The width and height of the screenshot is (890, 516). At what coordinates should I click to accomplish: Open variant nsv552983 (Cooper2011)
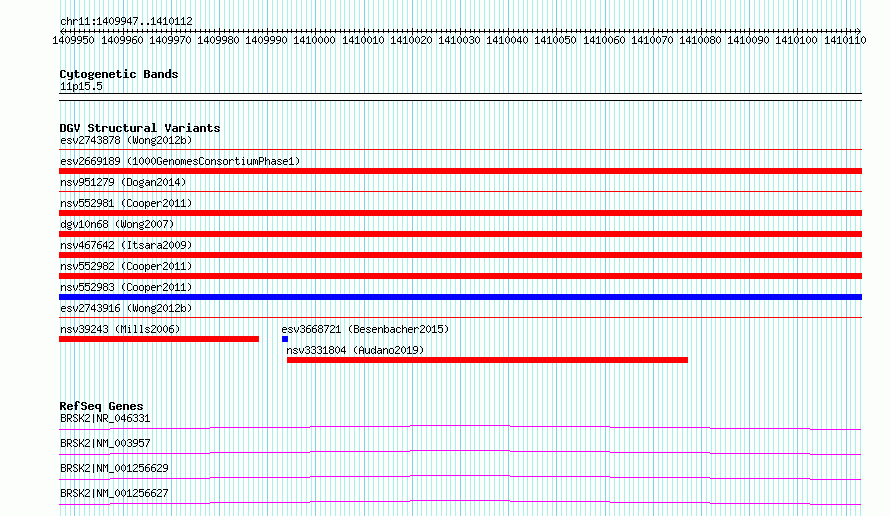click(x=126, y=287)
